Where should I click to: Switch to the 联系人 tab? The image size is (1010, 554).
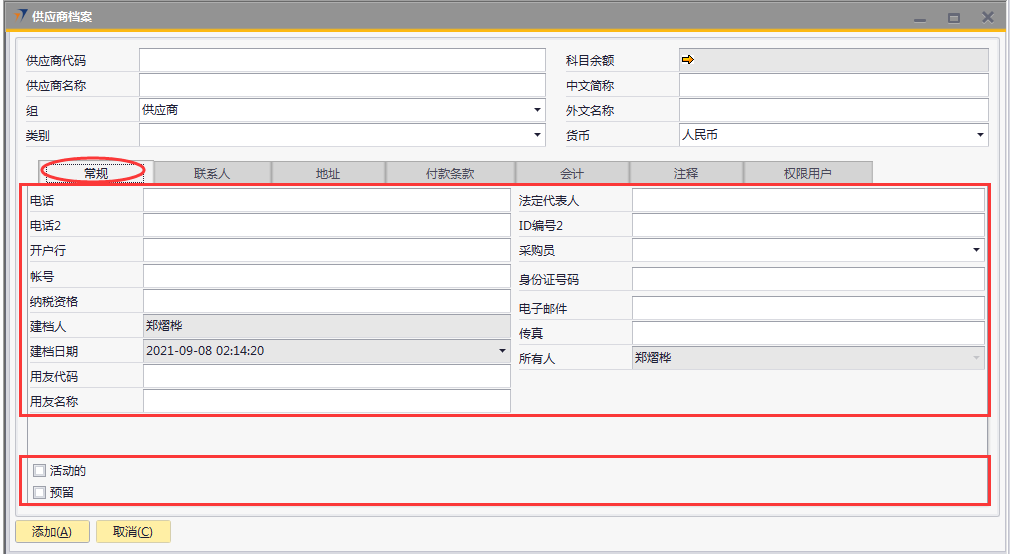[212, 173]
